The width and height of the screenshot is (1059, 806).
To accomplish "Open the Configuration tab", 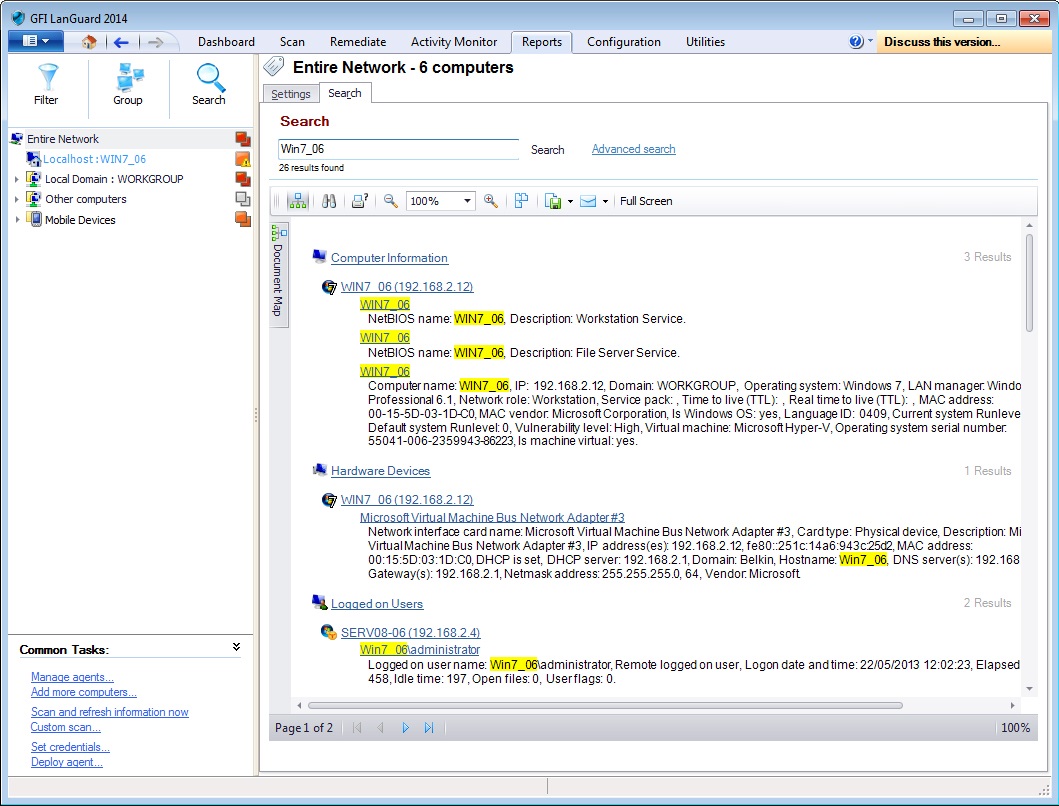I will point(624,42).
